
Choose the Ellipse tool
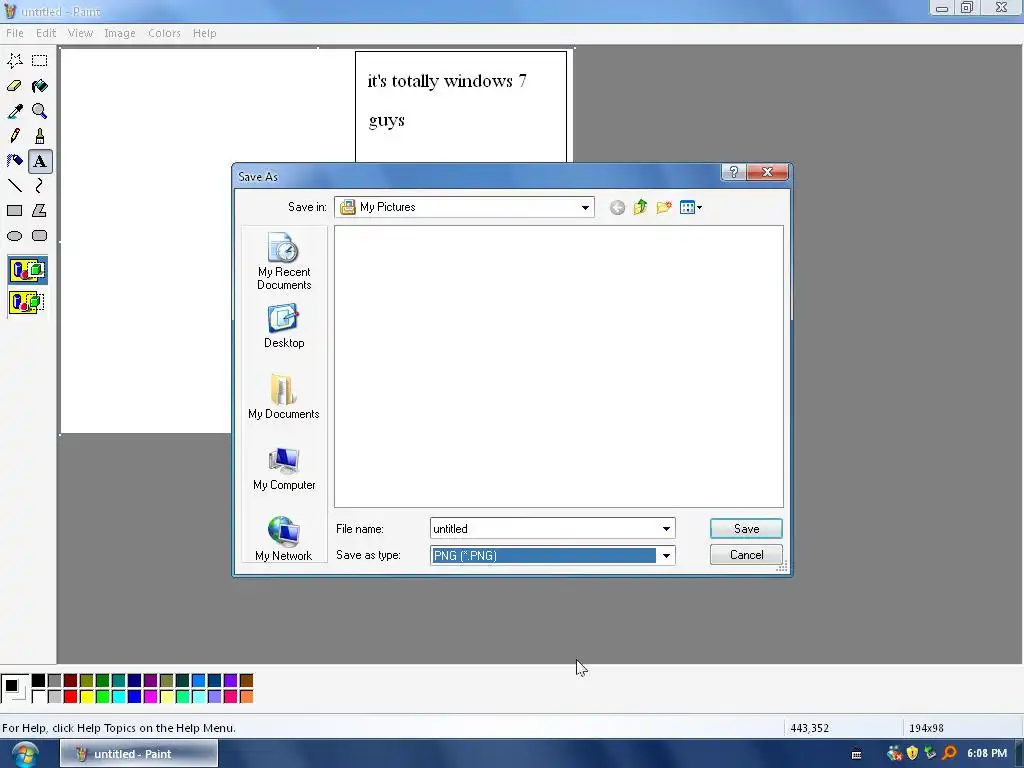pyautogui.click(x=14, y=236)
